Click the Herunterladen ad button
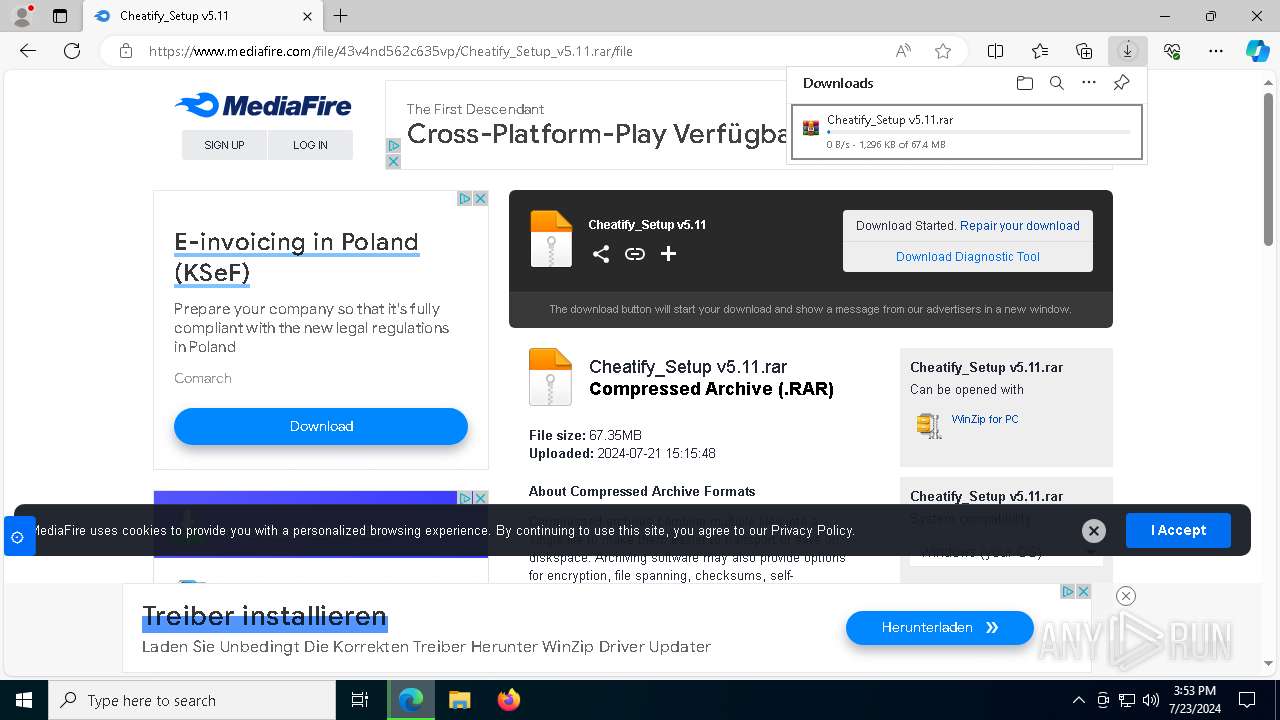Viewport: 1280px width, 720px height. click(940, 628)
